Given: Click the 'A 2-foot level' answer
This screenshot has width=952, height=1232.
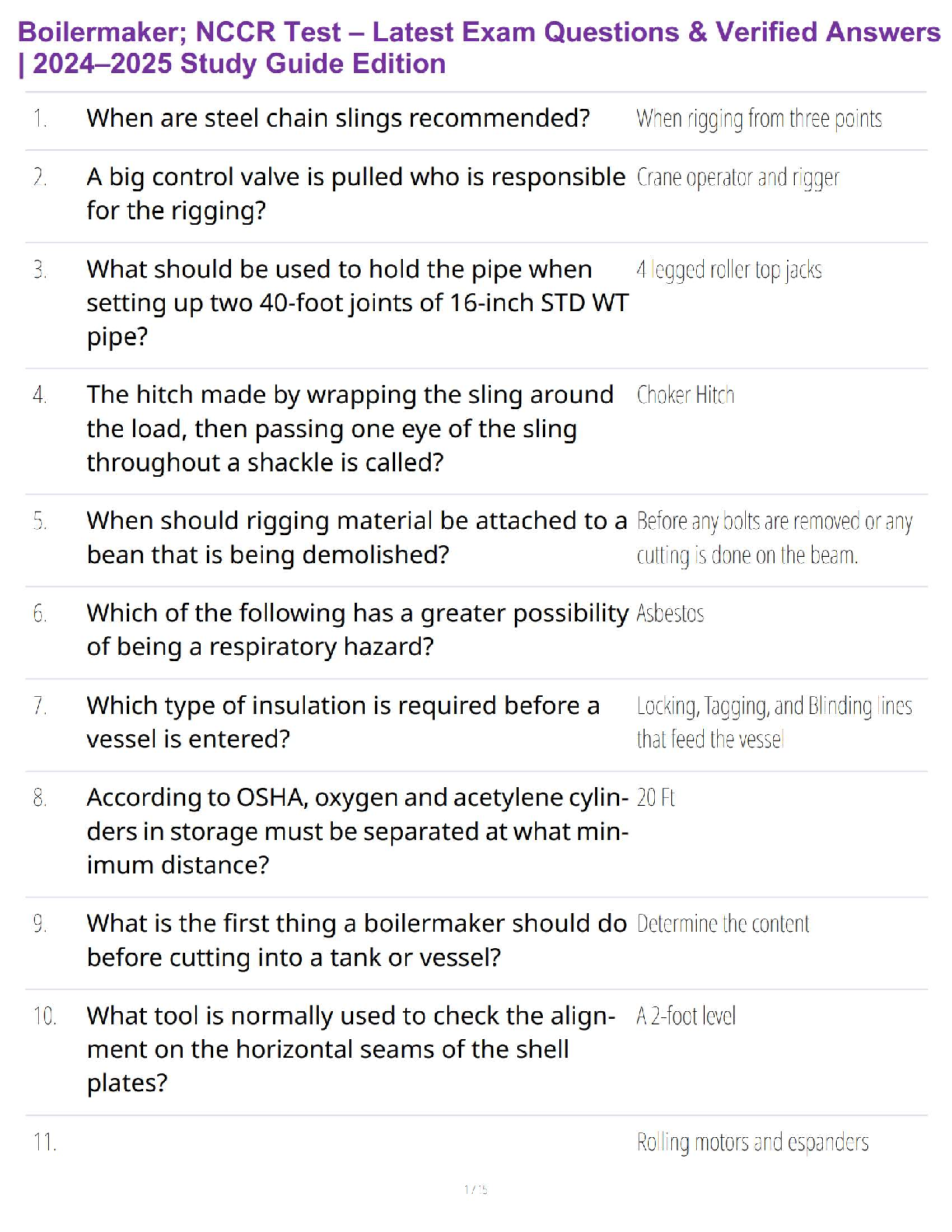Looking at the screenshot, I should (685, 1016).
